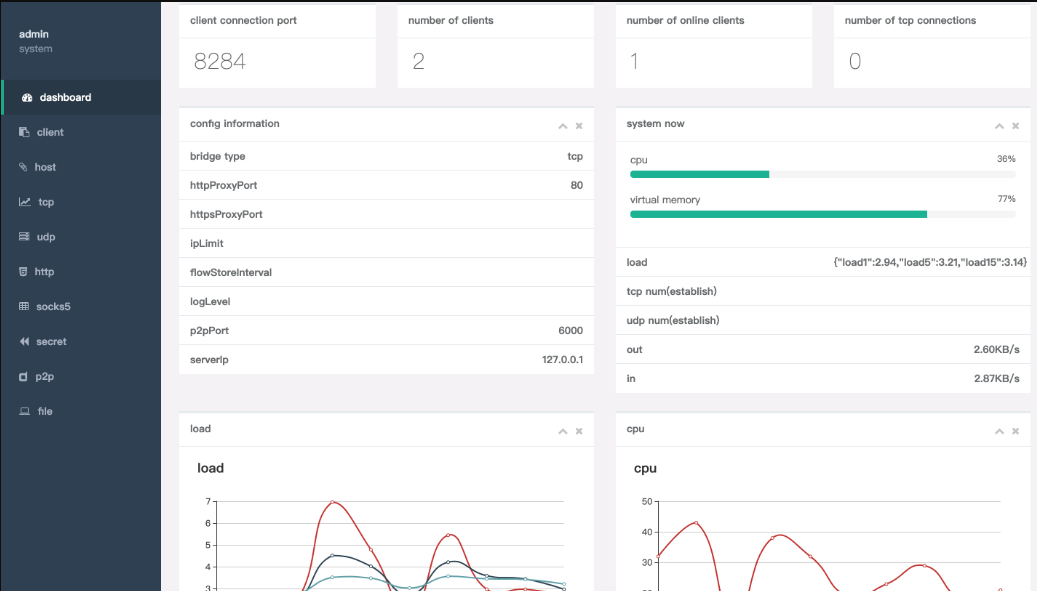Click the load JSON value text

[x=930, y=262]
